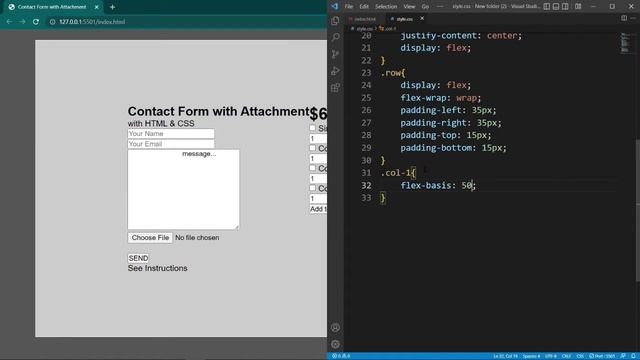Click inside the message textarea
The height and width of the screenshot is (360, 640).
[184, 189]
